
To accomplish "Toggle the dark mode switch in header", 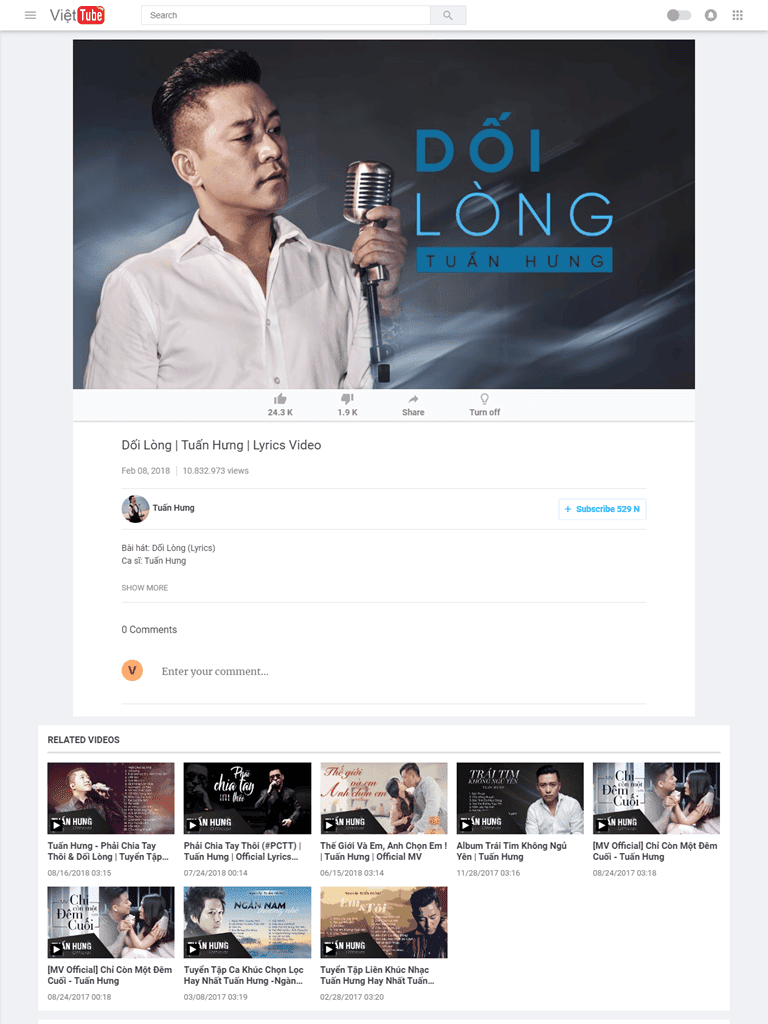I will click(679, 15).
